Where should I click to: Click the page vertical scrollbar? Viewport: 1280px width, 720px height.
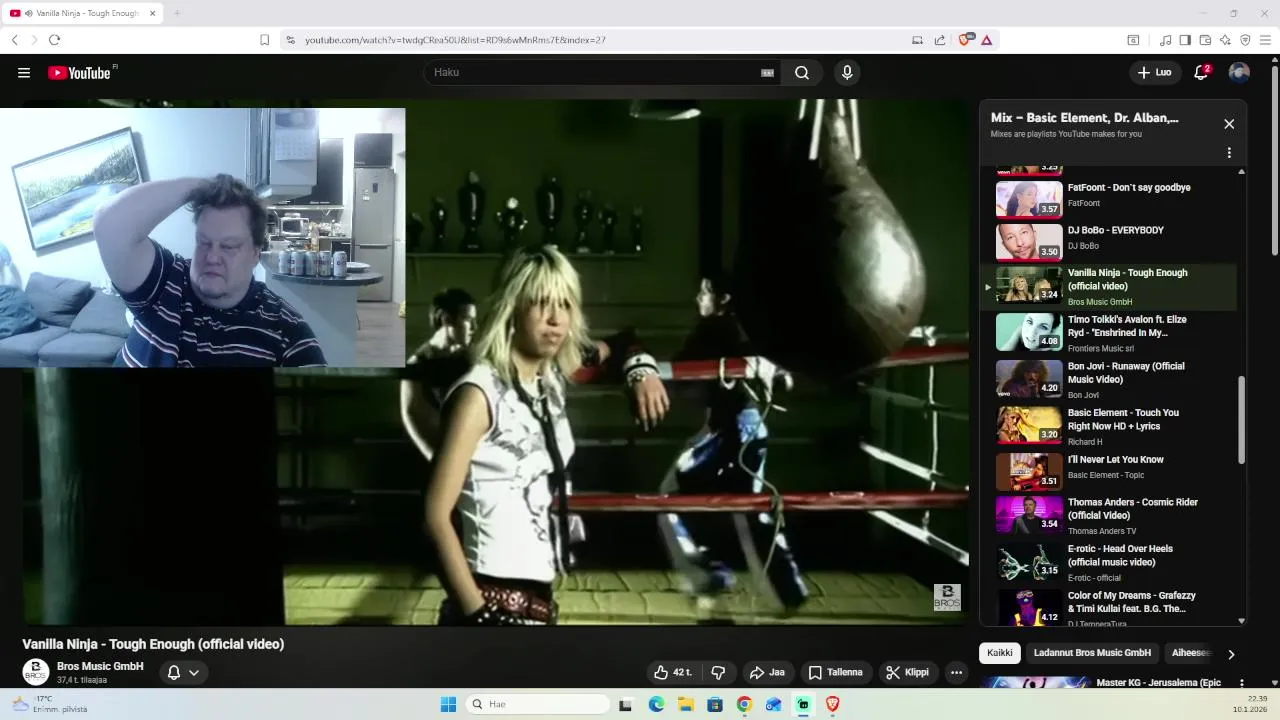1274,161
